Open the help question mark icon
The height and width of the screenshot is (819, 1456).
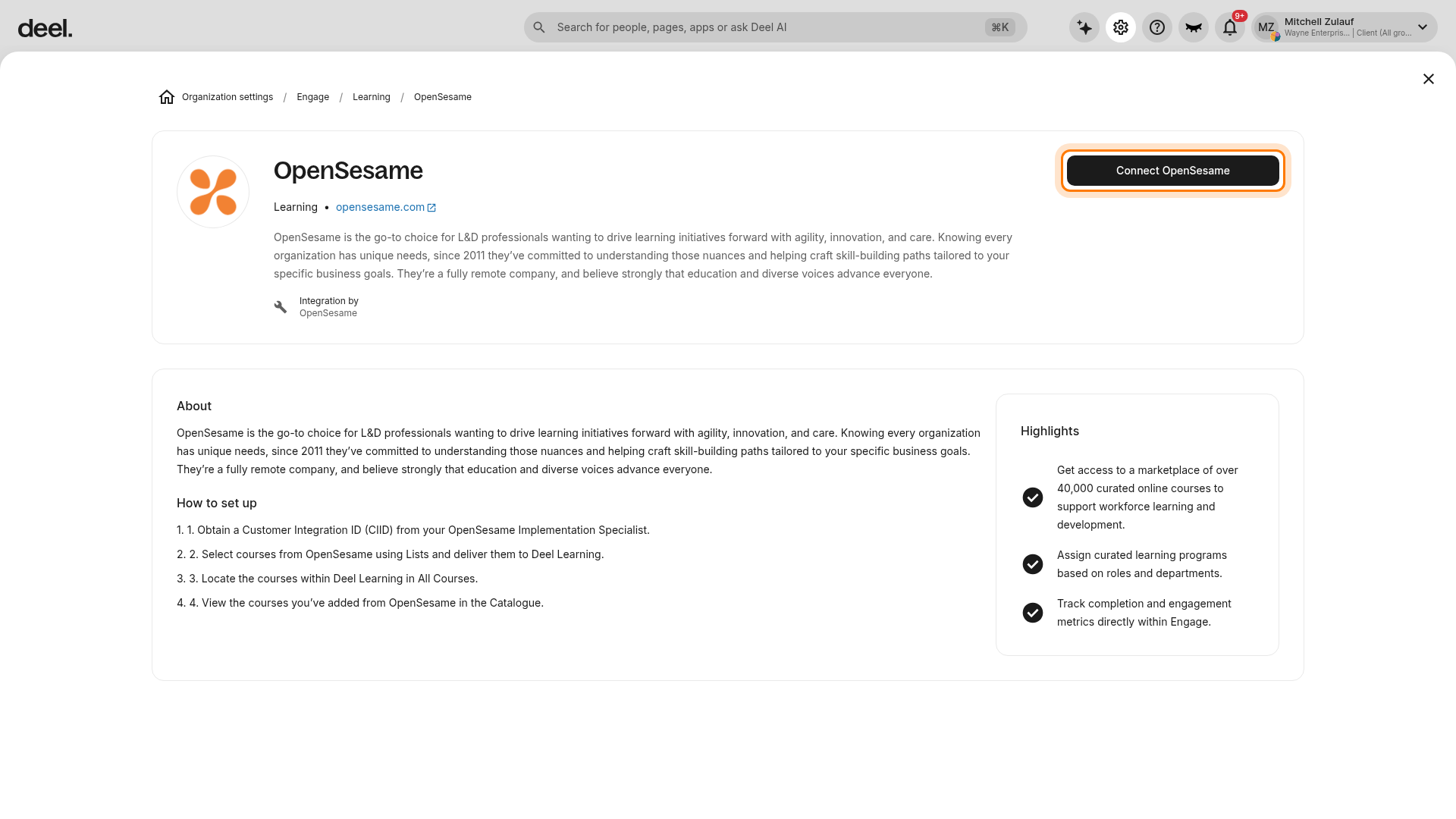(x=1157, y=27)
